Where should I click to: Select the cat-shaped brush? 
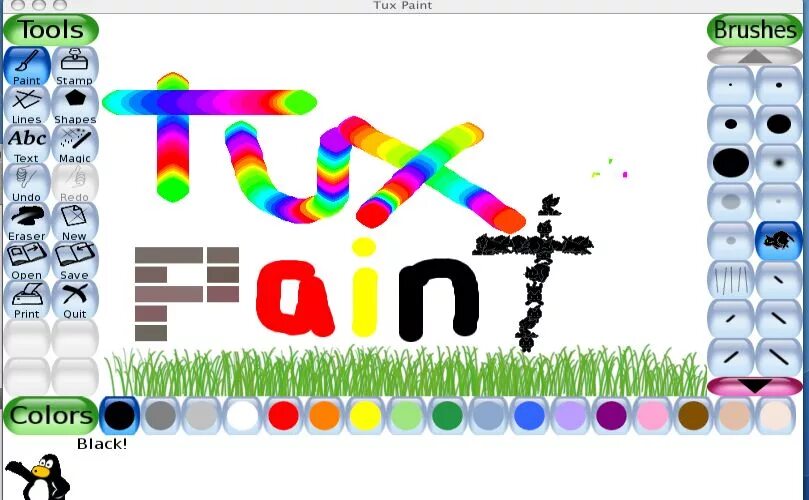coord(779,240)
